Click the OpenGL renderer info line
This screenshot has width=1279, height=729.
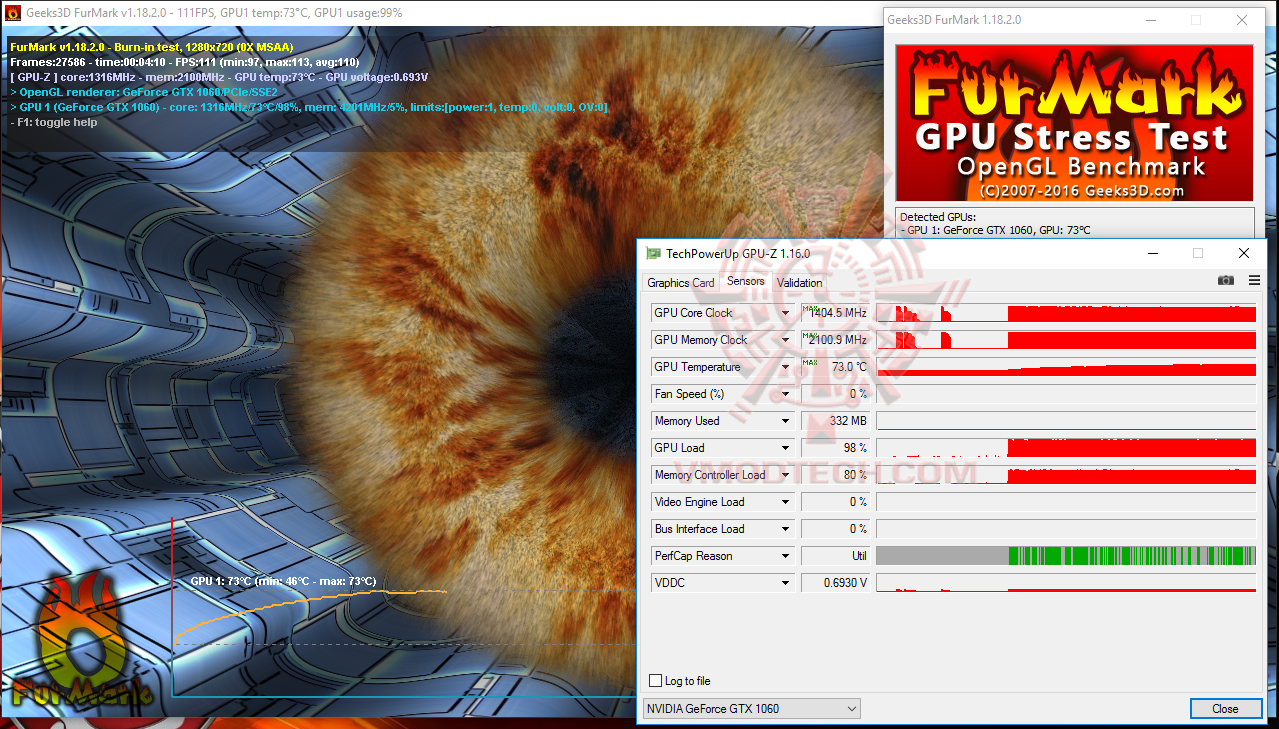[x=144, y=92]
